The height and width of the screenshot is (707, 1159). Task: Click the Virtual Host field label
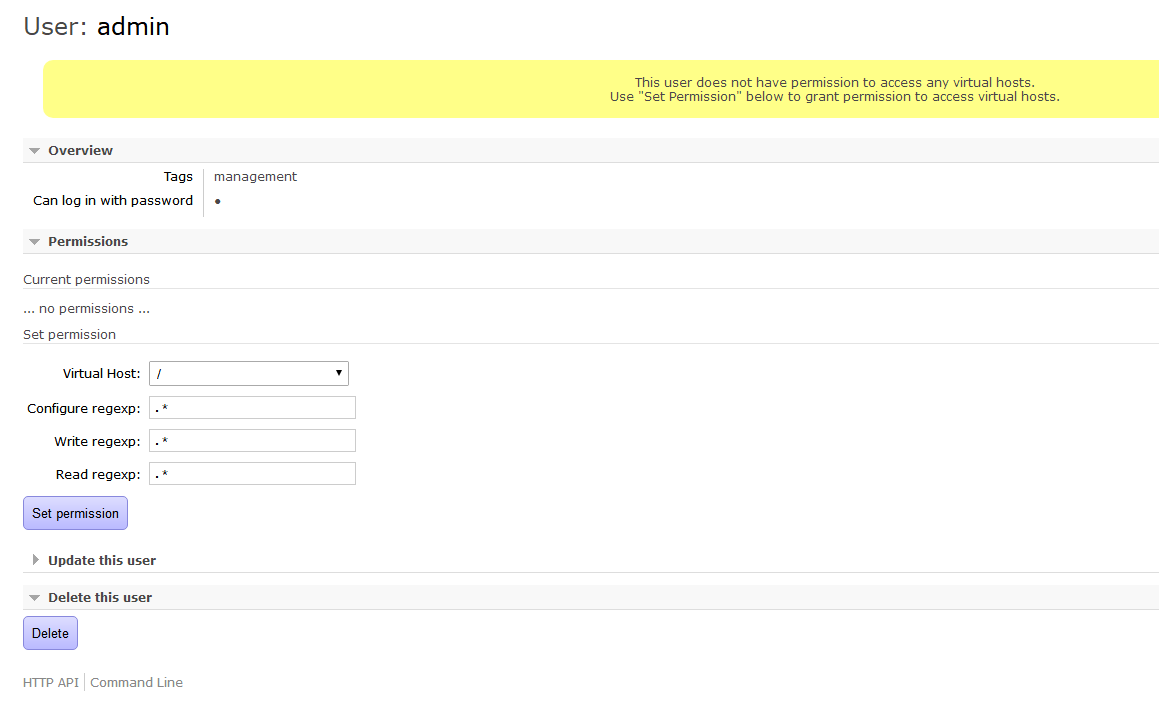point(101,374)
